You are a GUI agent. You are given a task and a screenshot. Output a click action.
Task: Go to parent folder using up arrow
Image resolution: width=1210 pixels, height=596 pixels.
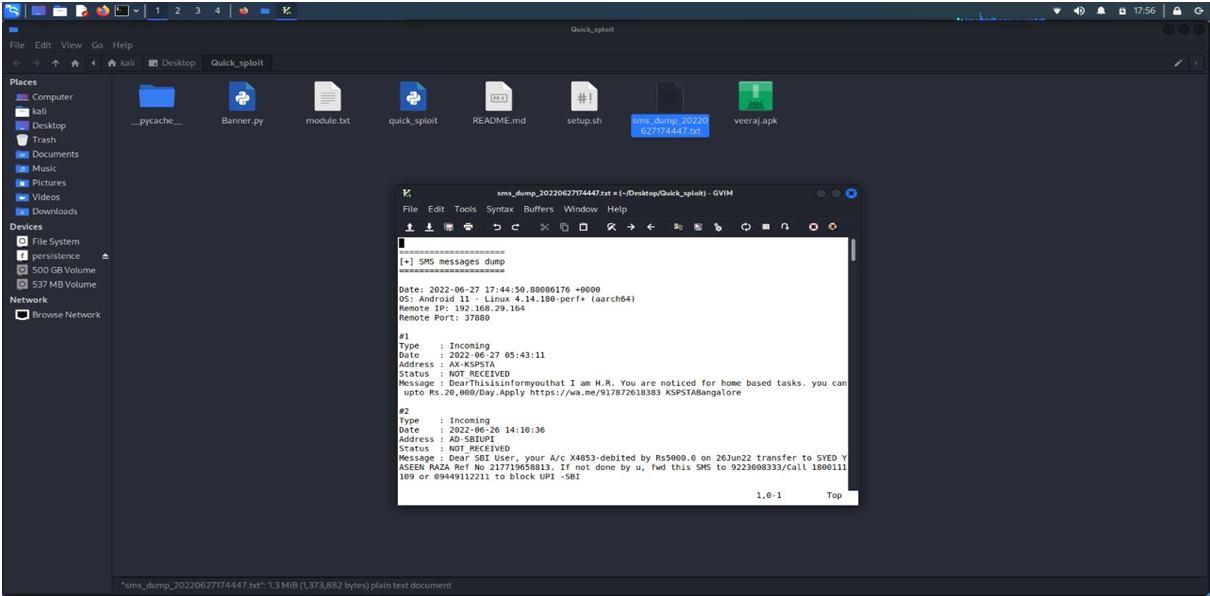[56, 63]
